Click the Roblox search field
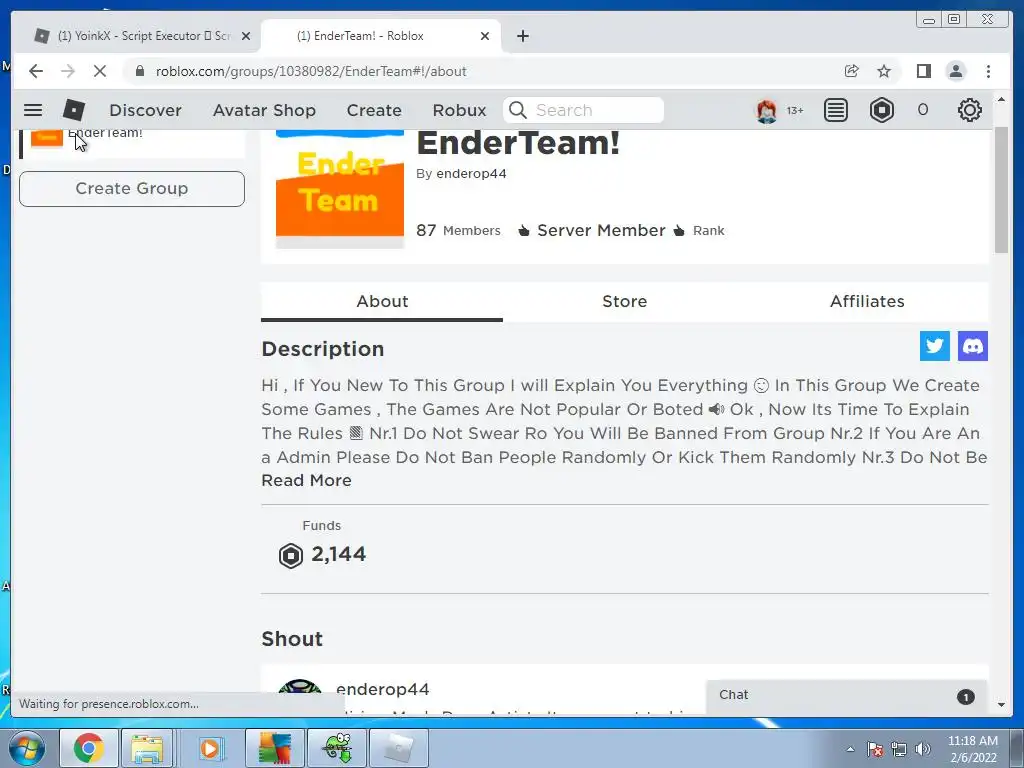The image size is (1024, 768). click(583, 110)
